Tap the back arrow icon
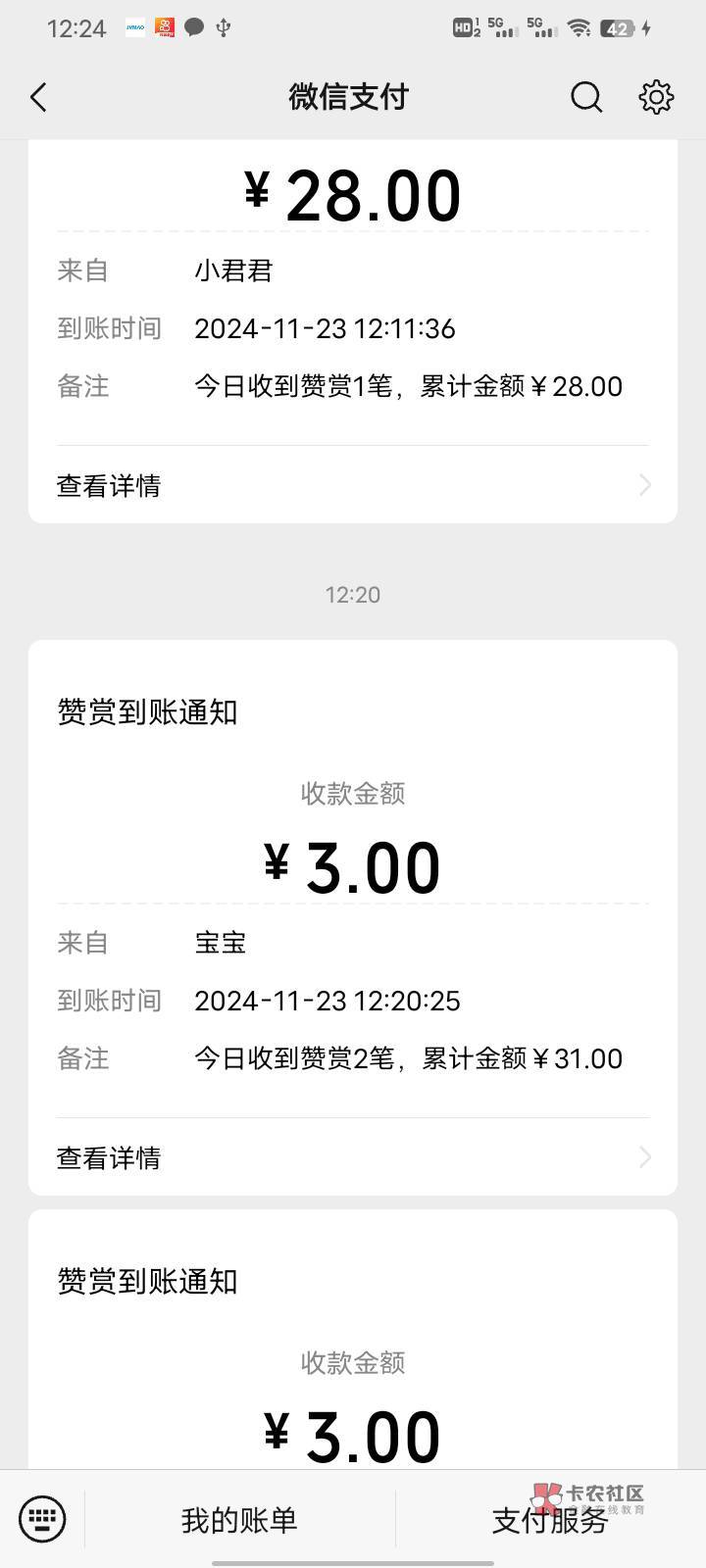The image size is (706, 1568). pyautogui.click(x=39, y=97)
